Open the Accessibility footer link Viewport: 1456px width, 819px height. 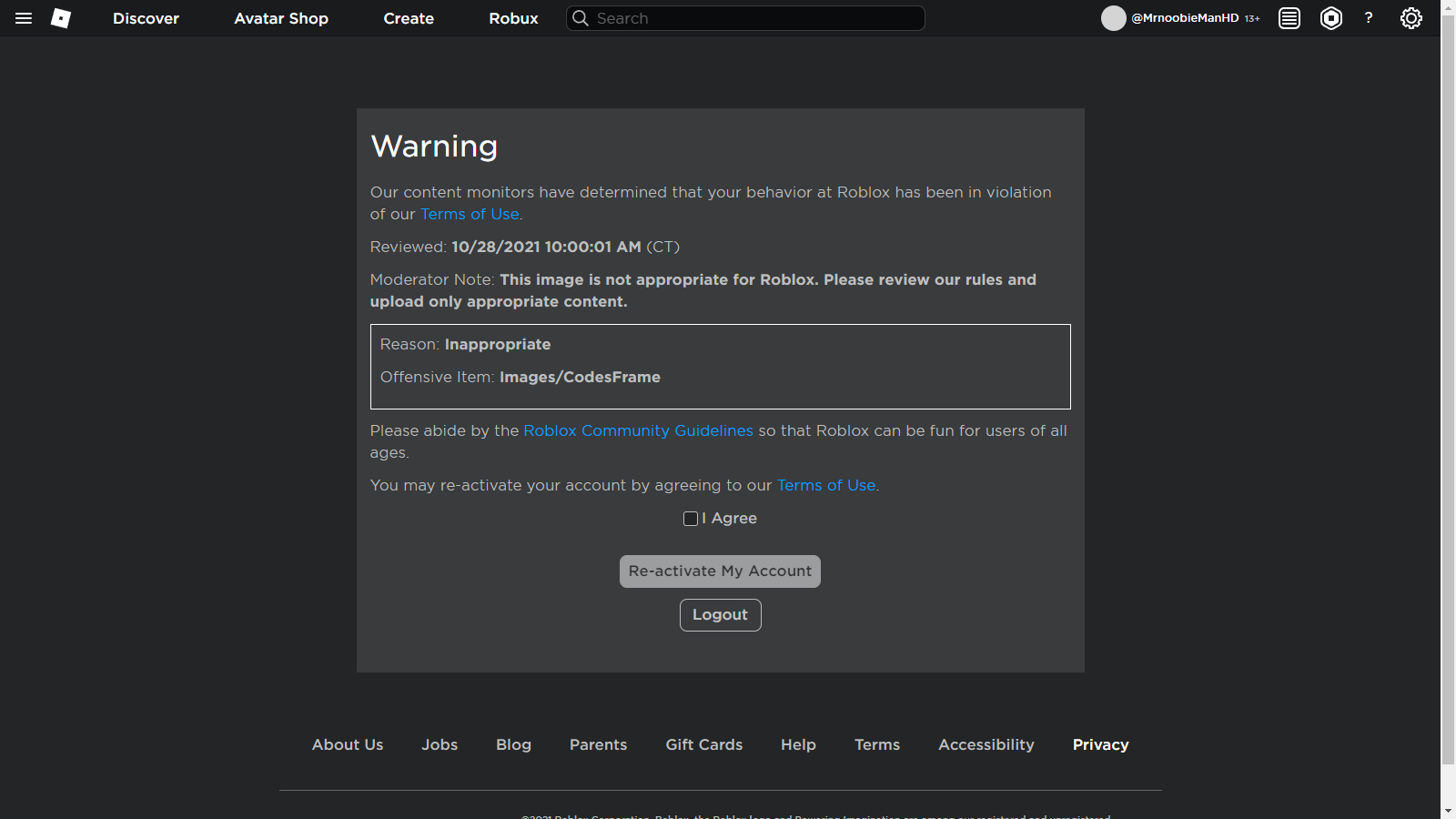(986, 744)
